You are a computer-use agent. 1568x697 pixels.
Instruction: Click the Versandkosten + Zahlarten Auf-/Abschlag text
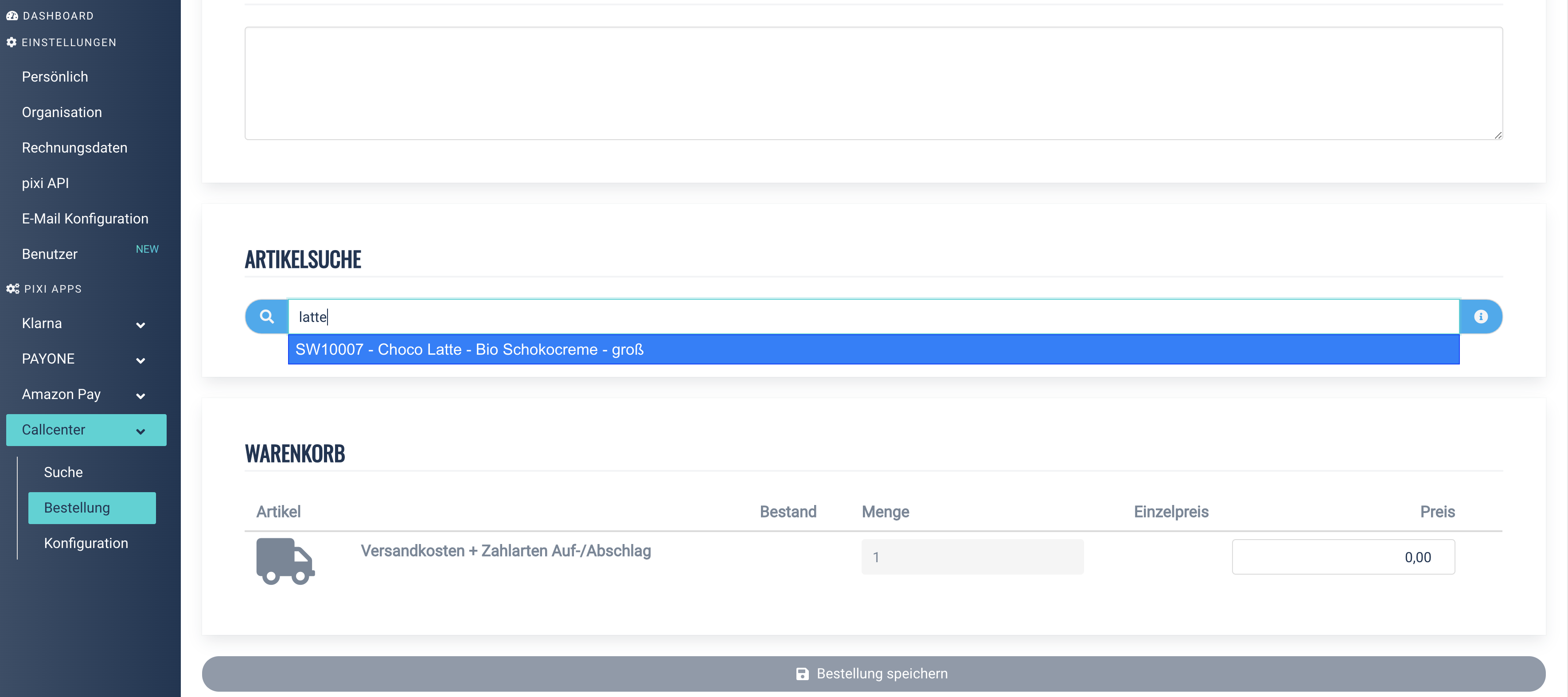(x=506, y=551)
